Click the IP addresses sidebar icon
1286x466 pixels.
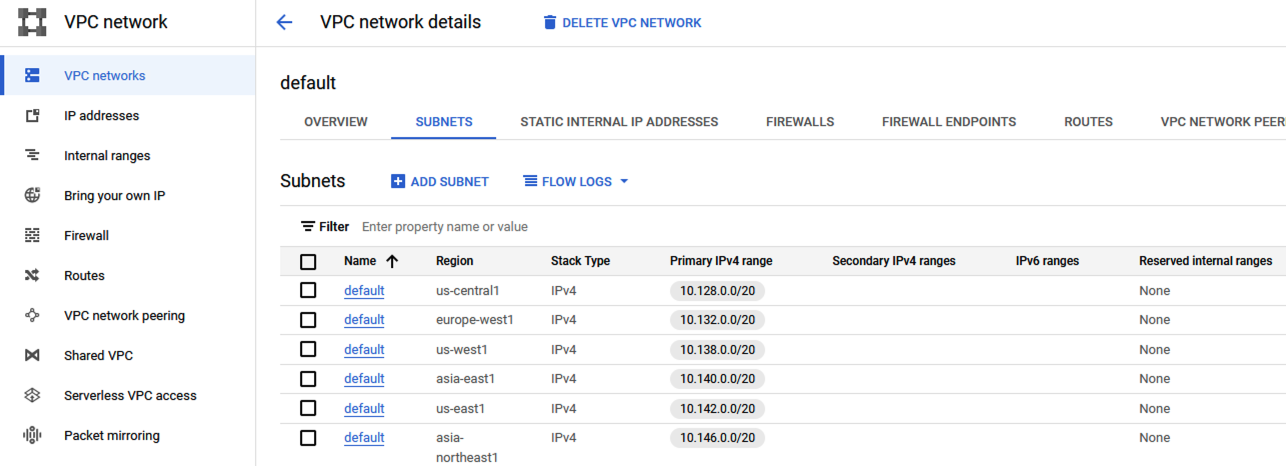[x=32, y=116]
